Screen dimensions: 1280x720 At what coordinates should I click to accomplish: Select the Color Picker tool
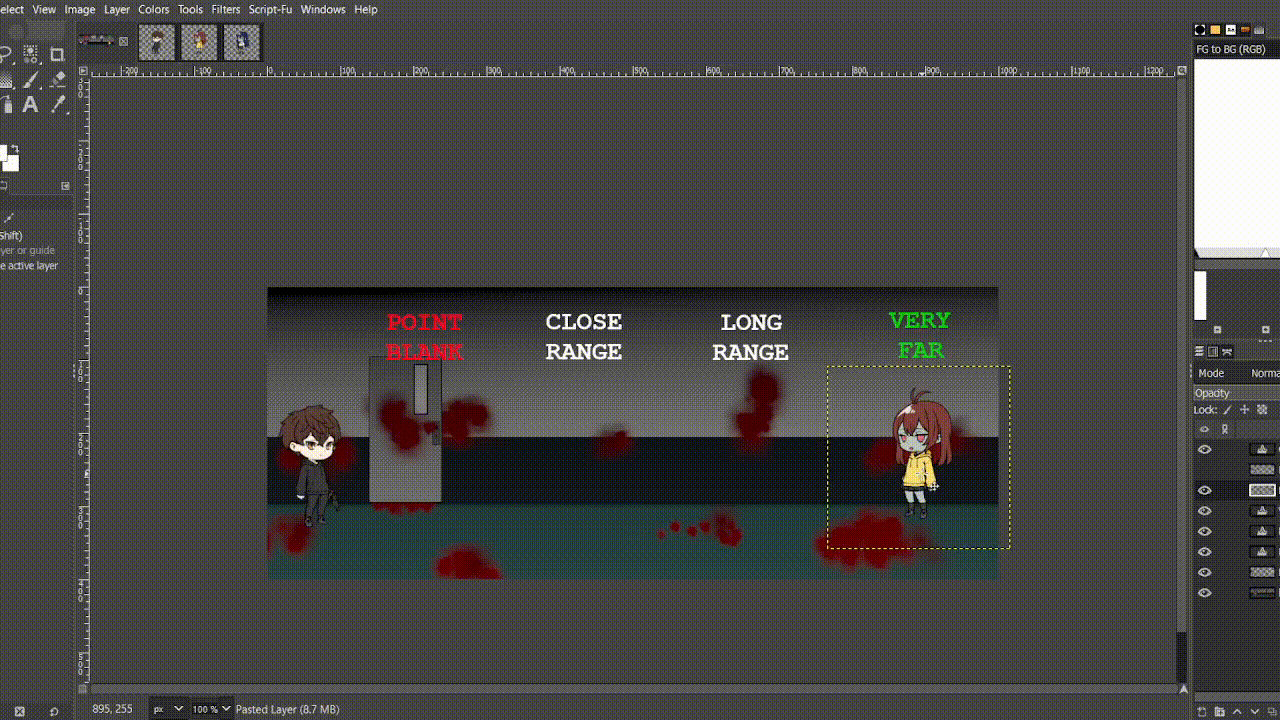tap(57, 104)
